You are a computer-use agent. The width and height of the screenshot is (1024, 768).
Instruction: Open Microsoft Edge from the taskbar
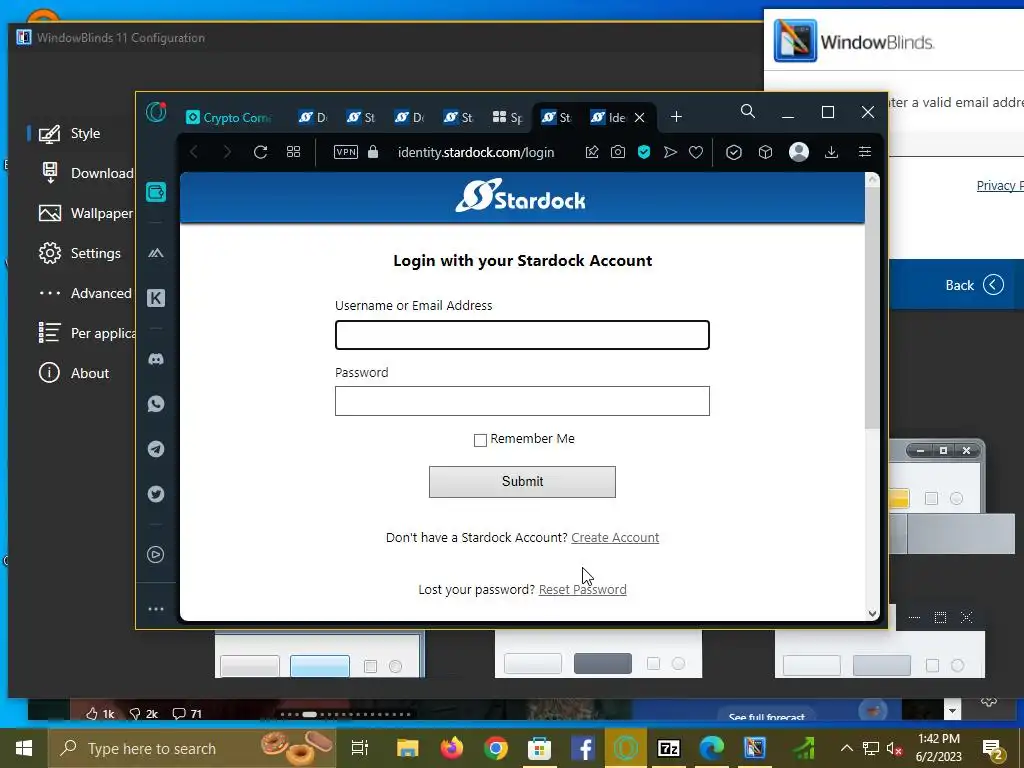coord(712,748)
